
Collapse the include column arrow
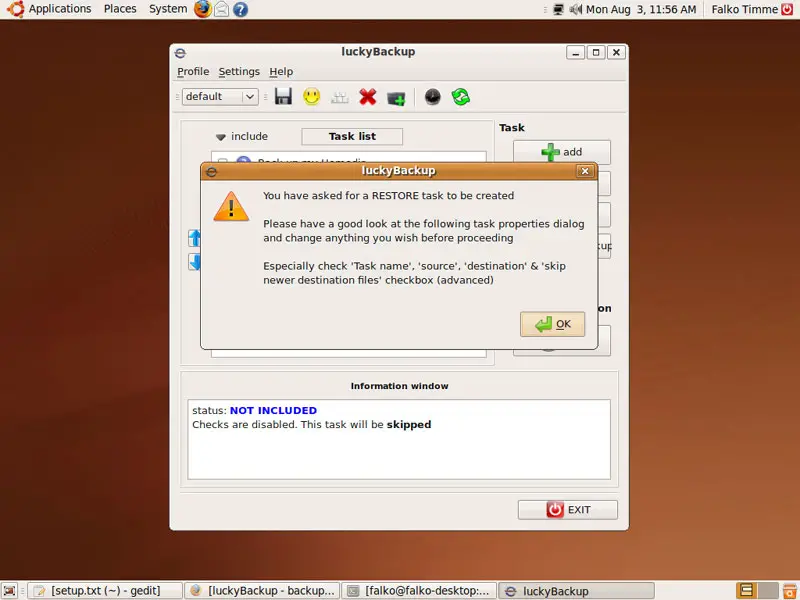point(220,137)
